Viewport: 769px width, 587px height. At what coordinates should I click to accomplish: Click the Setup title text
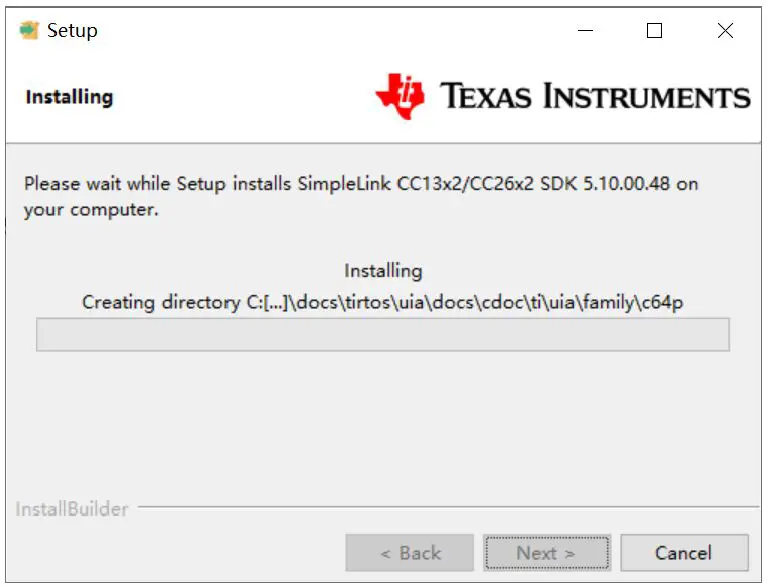coord(72,30)
